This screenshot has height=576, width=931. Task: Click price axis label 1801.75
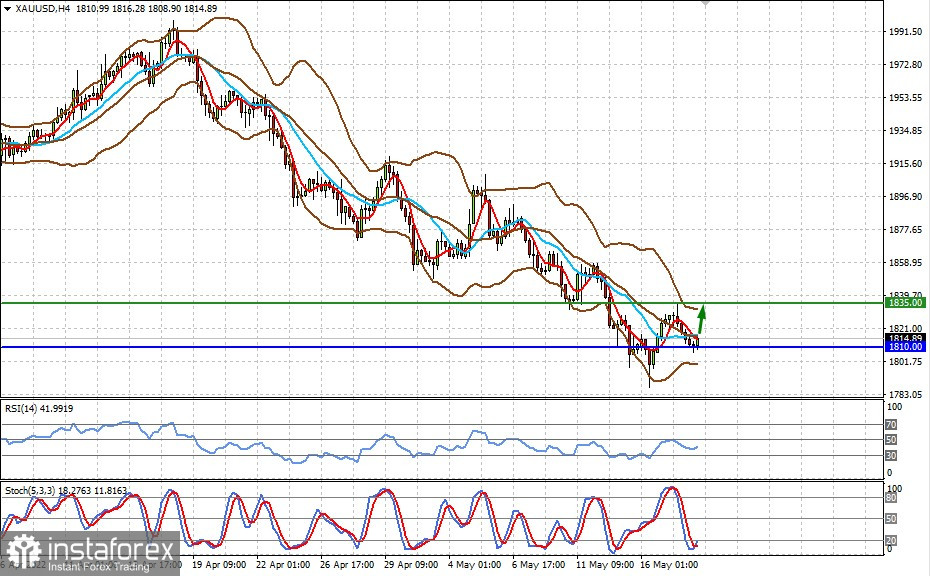pyautogui.click(x=905, y=361)
